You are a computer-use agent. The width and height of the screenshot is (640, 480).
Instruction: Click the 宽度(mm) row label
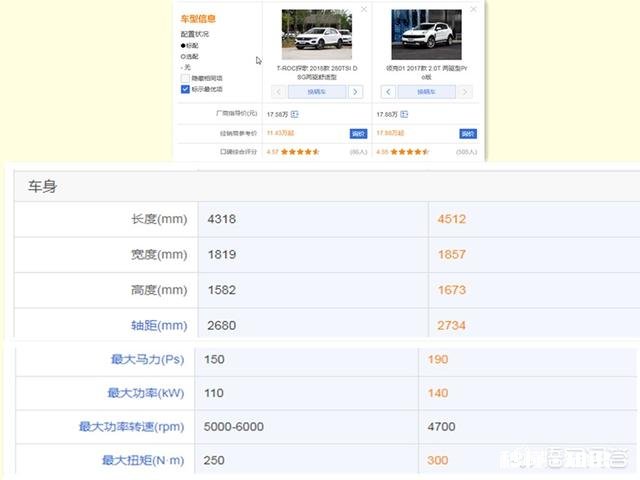coord(159,255)
